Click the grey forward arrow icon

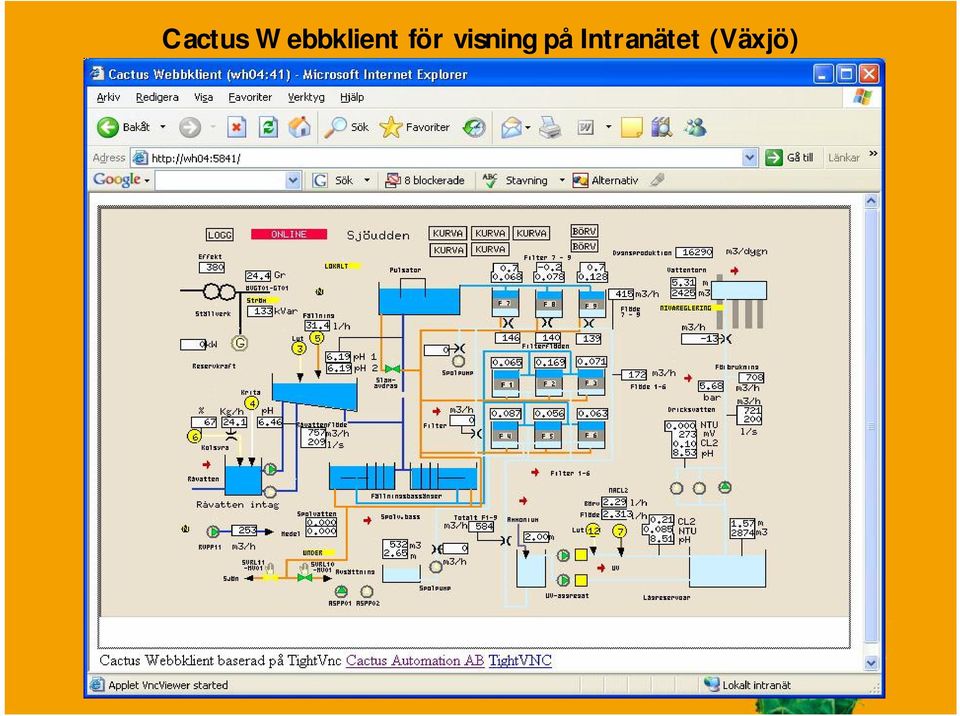click(190, 127)
